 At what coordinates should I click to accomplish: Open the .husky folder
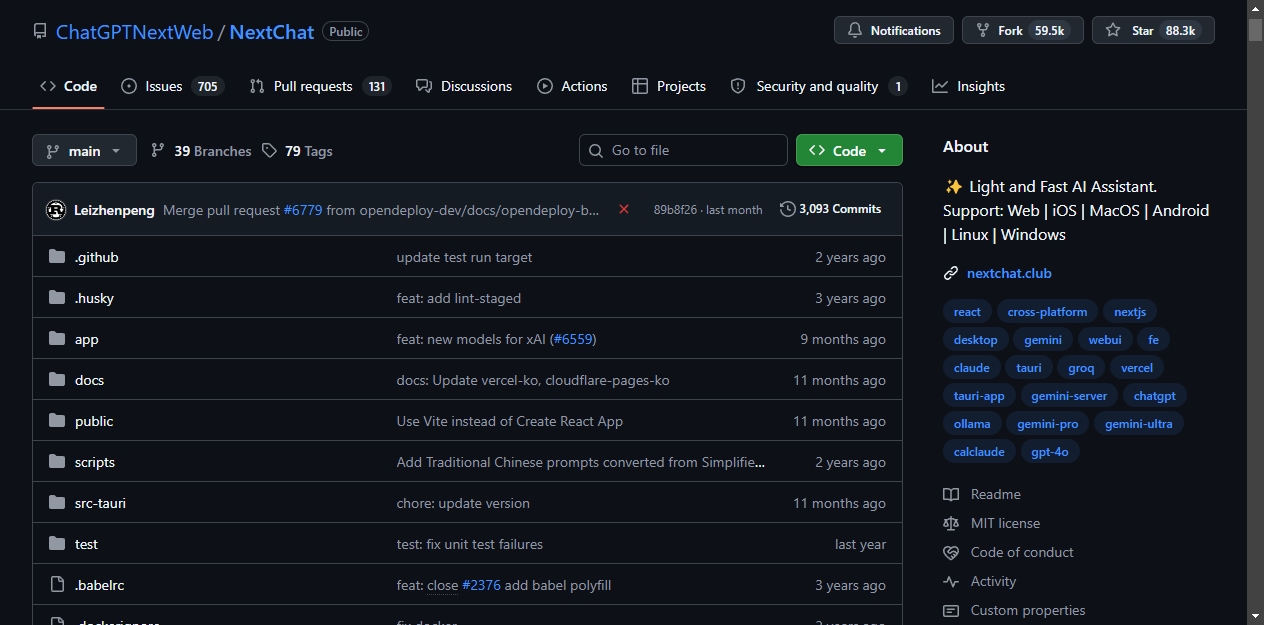pyautogui.click(x=94, y=298)
